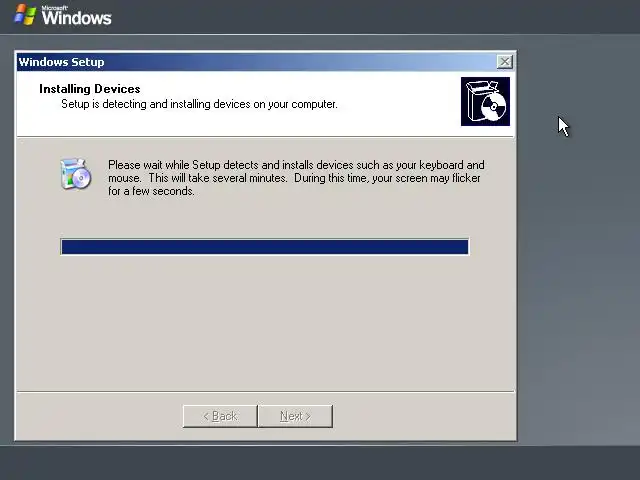Click the Windows Setup title bar
This screenshot has height=480, width=640.
266,62
